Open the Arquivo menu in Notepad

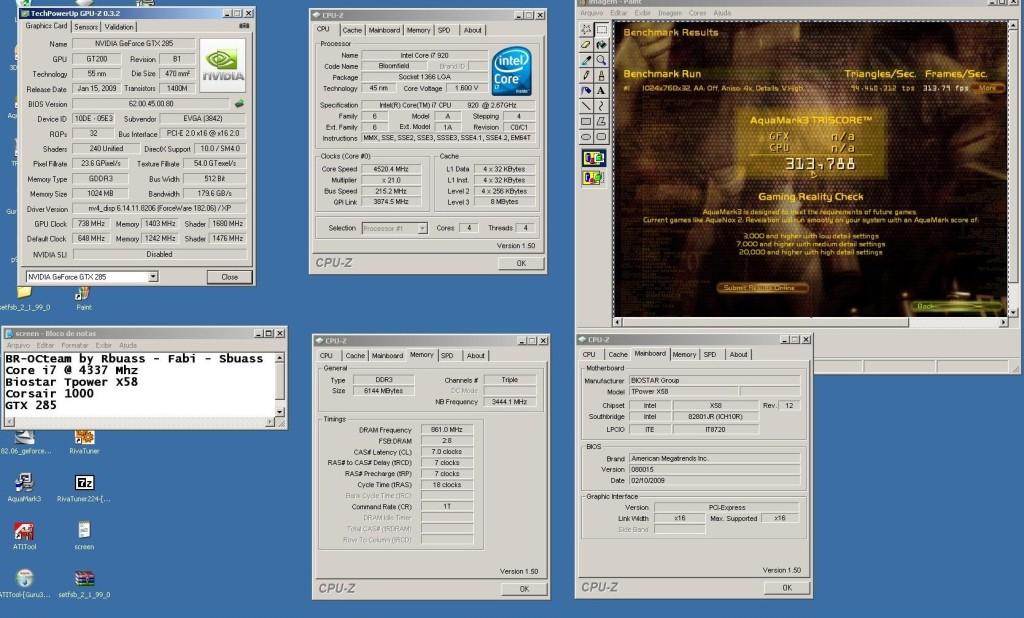(18, 345)
